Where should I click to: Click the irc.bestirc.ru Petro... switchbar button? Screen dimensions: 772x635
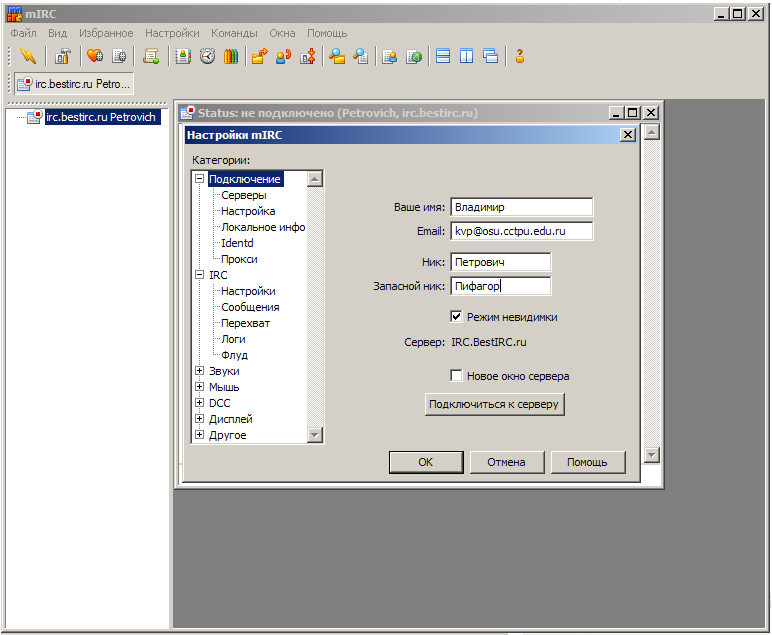pos(74,84)
